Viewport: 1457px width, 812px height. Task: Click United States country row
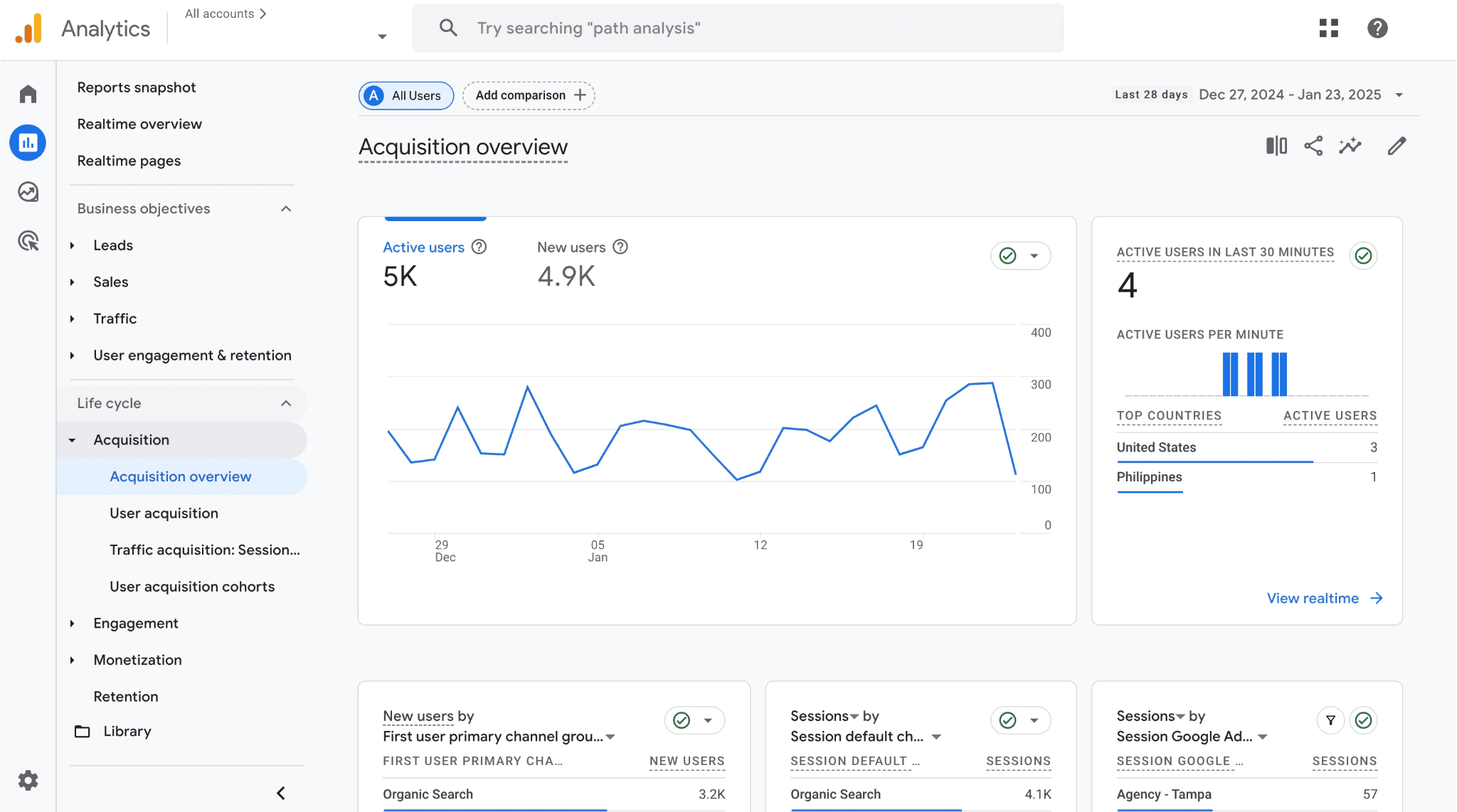click(1246, 447)
